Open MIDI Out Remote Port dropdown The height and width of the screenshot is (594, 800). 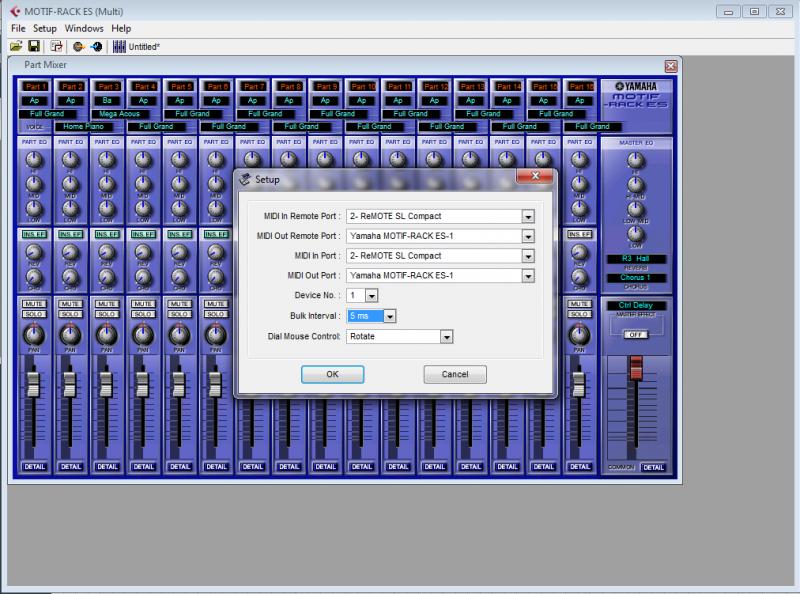(x=528, y=236)
